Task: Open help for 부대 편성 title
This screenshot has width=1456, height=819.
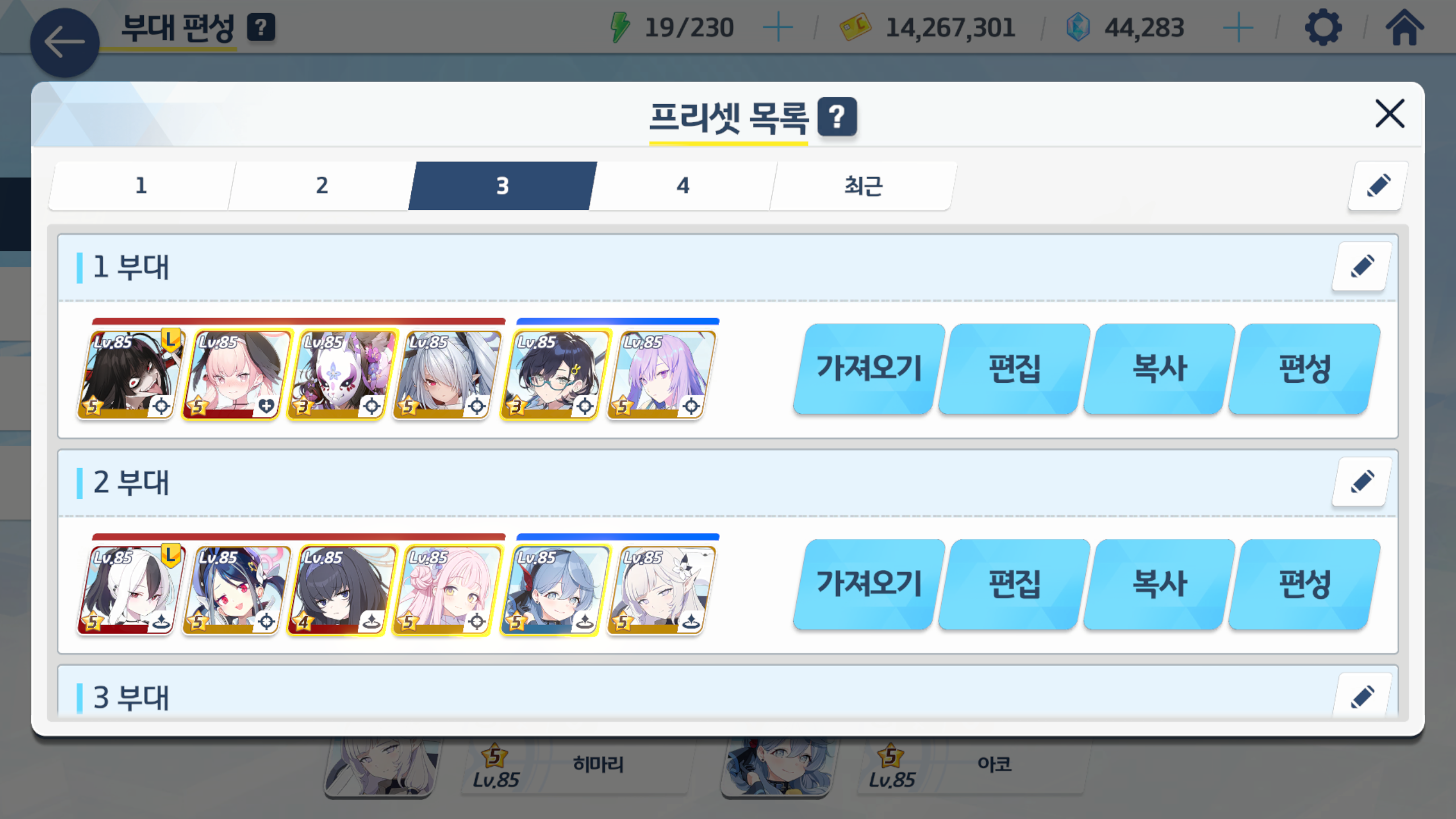Action: click(261, 27)
